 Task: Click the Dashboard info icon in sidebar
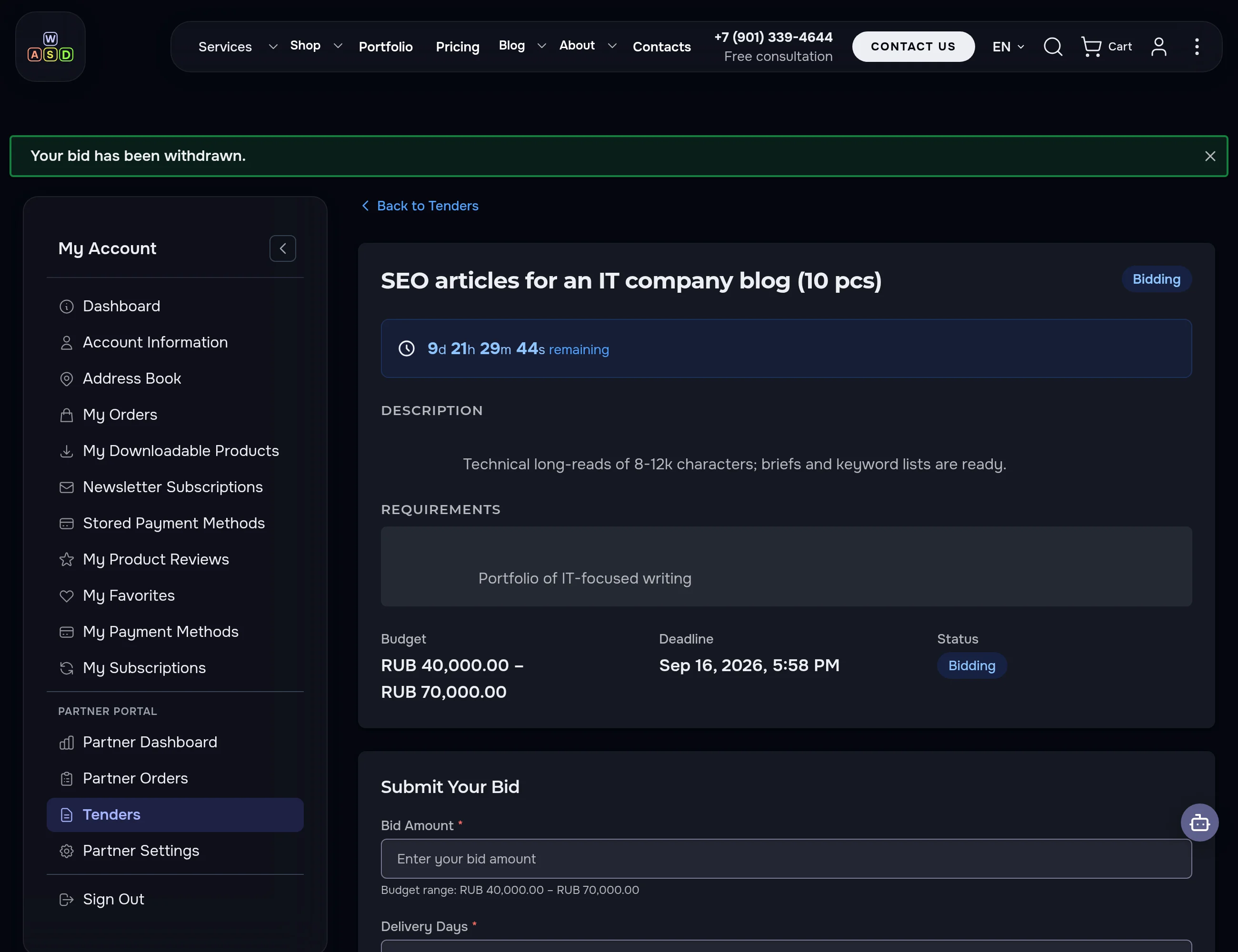coord(66,307)
